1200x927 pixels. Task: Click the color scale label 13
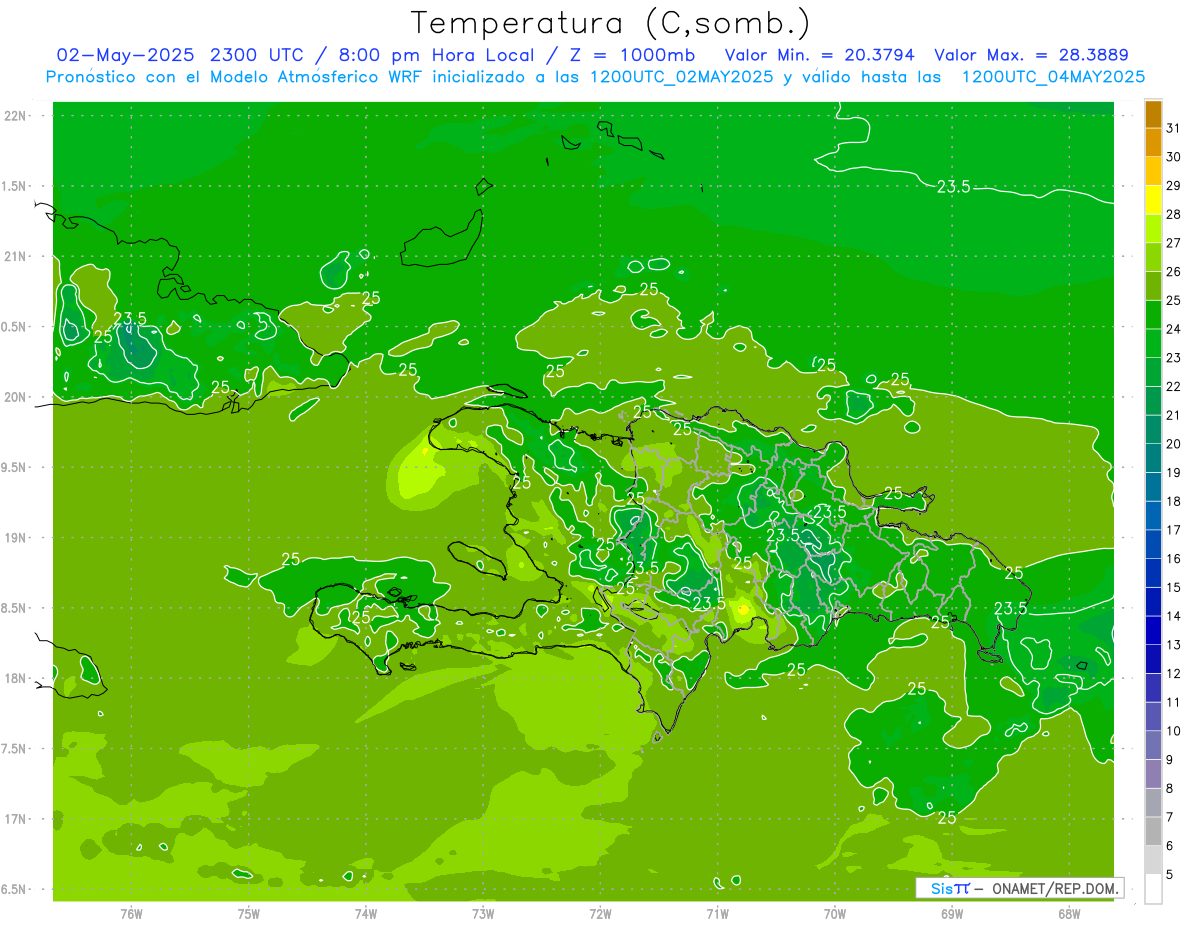pyautogui.click(x=1174, y=645)
